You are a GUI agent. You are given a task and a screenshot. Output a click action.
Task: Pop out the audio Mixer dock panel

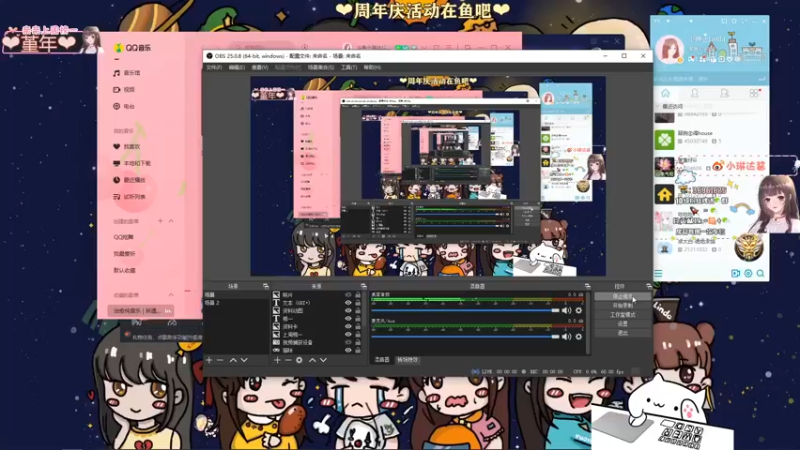[587, 286]
